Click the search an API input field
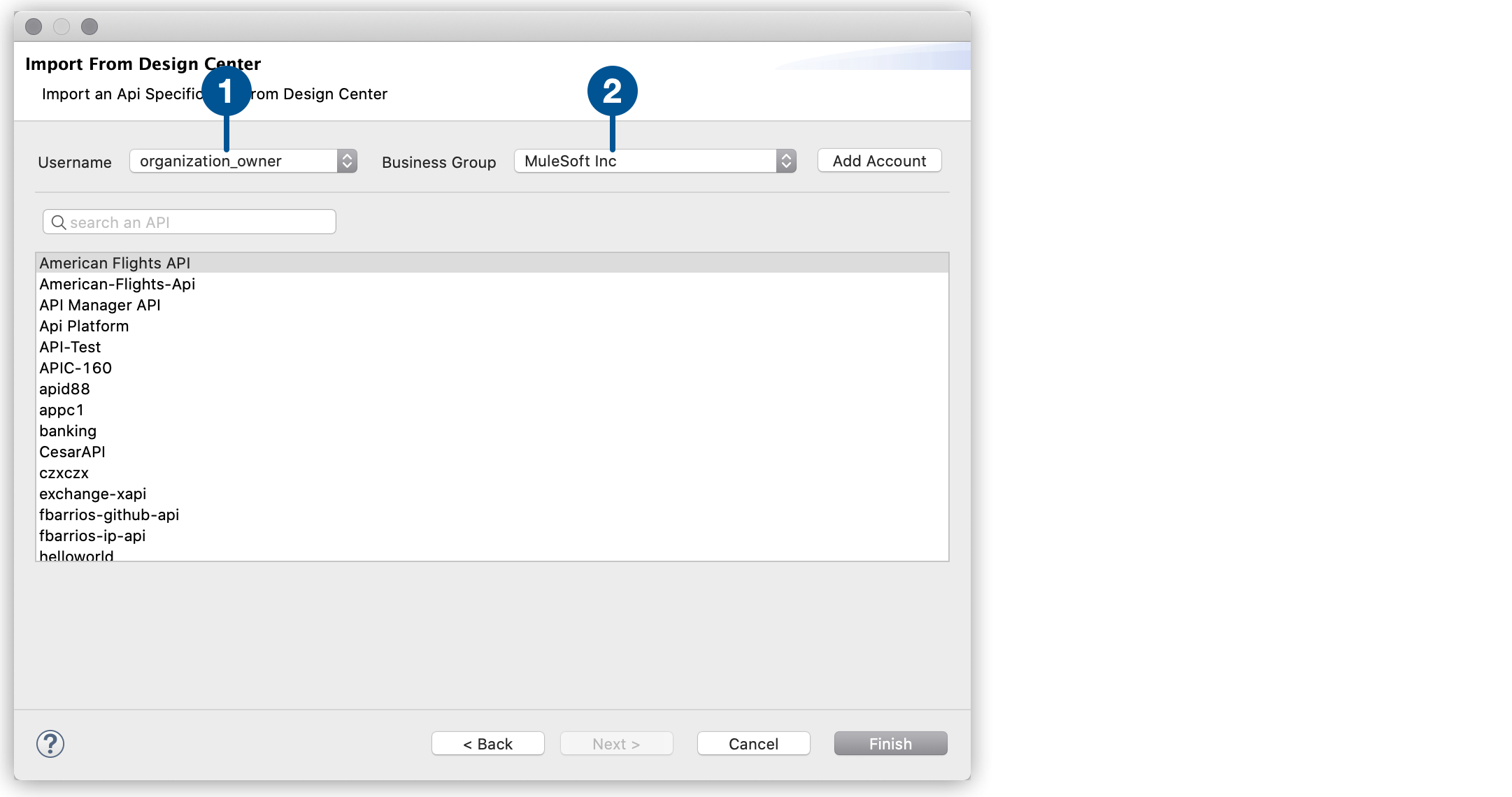This screenshot has height=797, width=1512. (189, 222)
